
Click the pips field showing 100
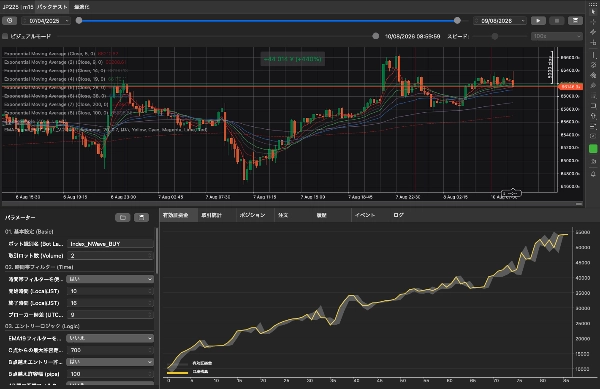(110, 374)
